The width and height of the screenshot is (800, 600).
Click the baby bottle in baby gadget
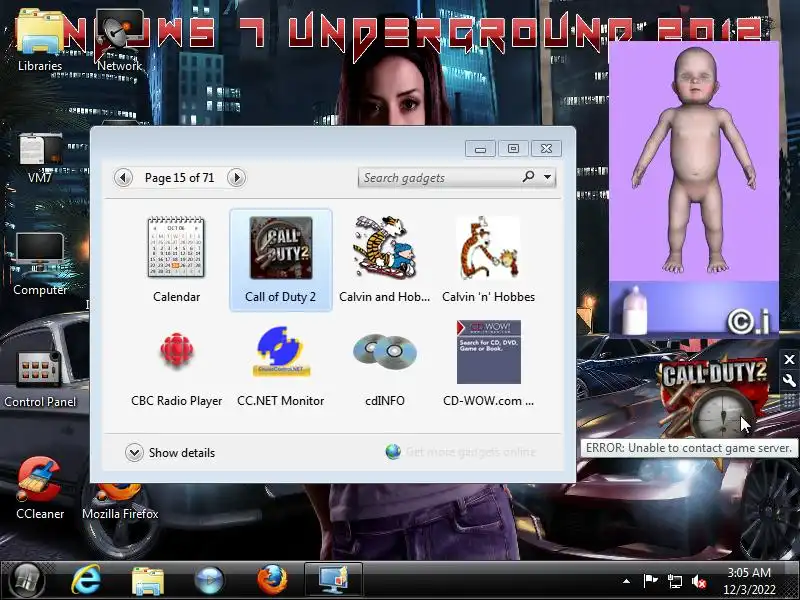pyautogui.click(x=635, y=311)
